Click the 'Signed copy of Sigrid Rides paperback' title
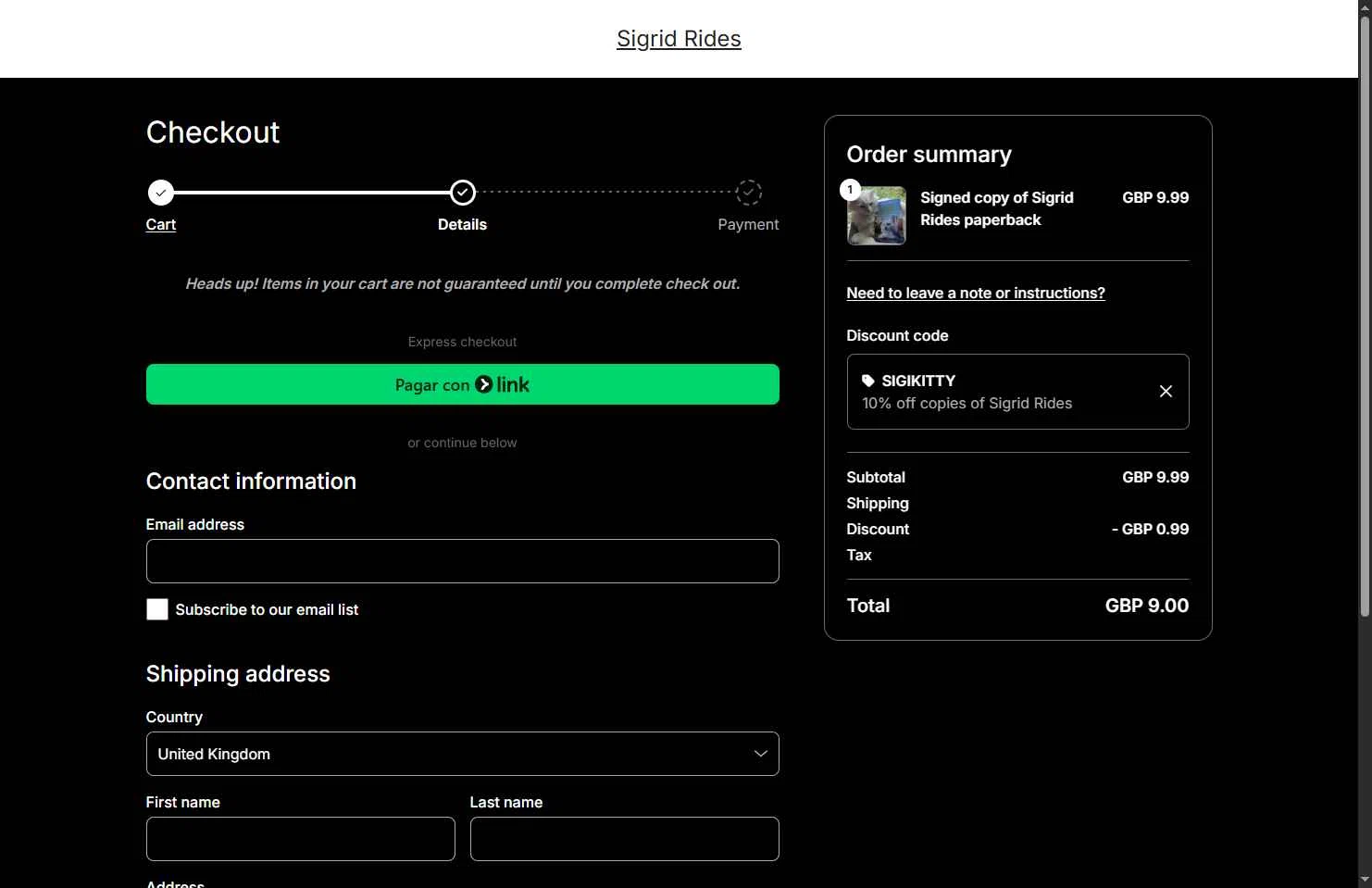The height and width of the screenshot is (888, 1372). point(997,208)
